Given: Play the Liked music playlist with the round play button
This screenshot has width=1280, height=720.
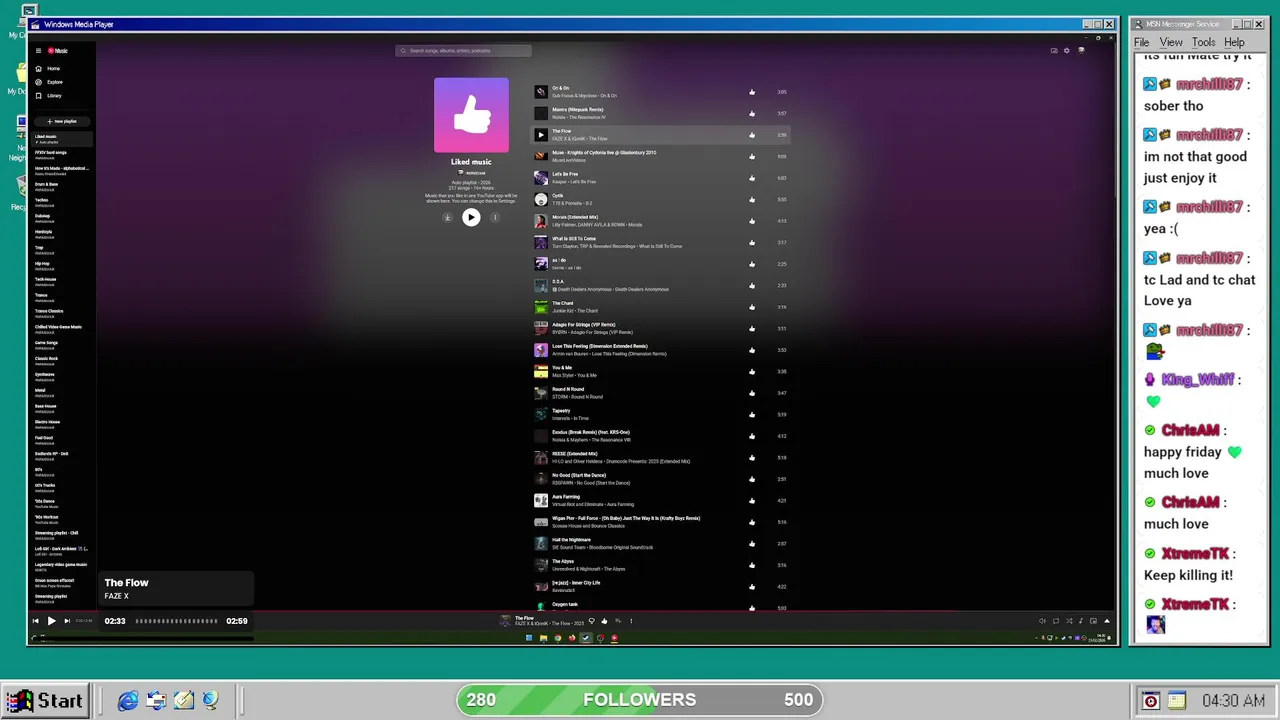Looking at the screenshot, I should pos(471,217).
